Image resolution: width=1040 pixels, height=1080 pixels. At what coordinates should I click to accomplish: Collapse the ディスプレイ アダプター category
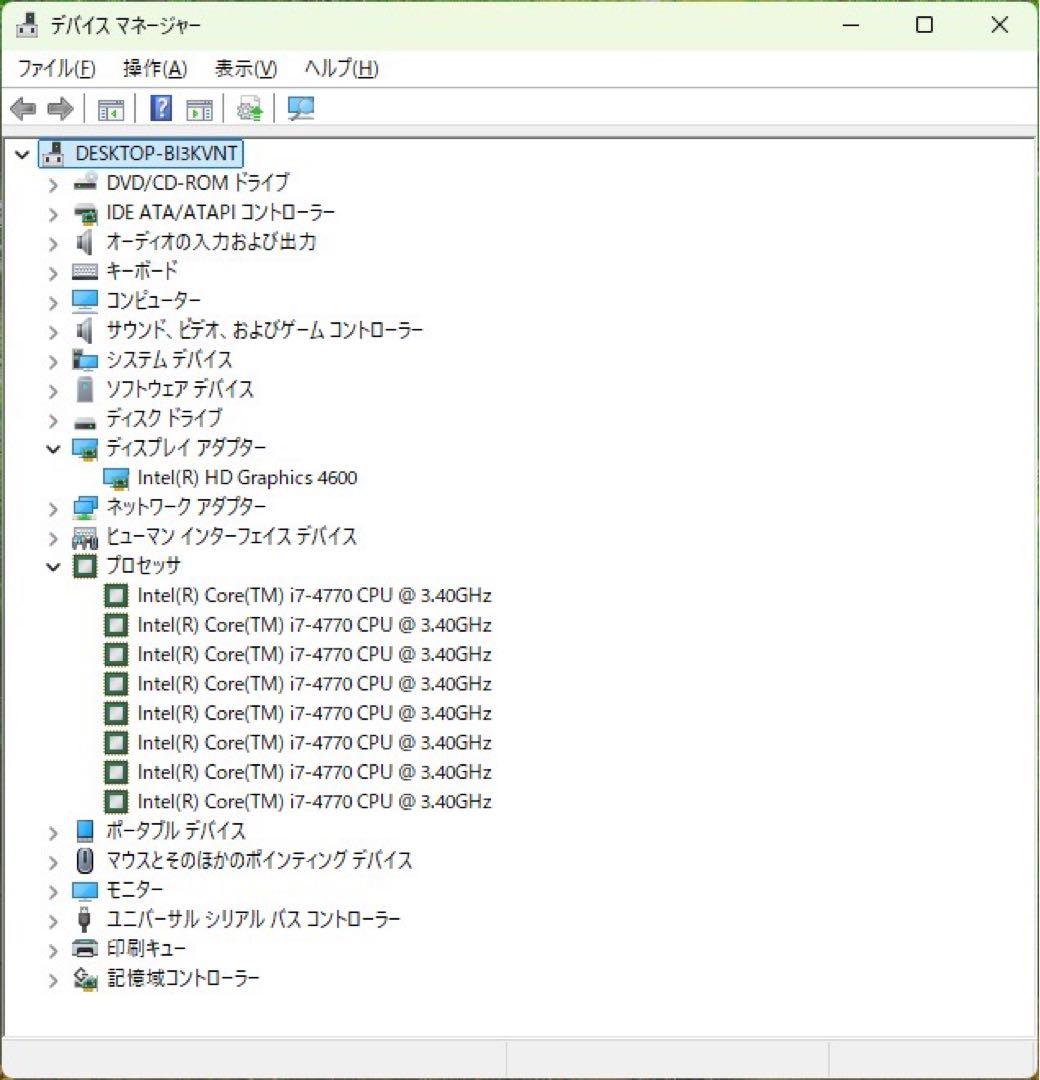pyautogui.click(x=52, y=448)
